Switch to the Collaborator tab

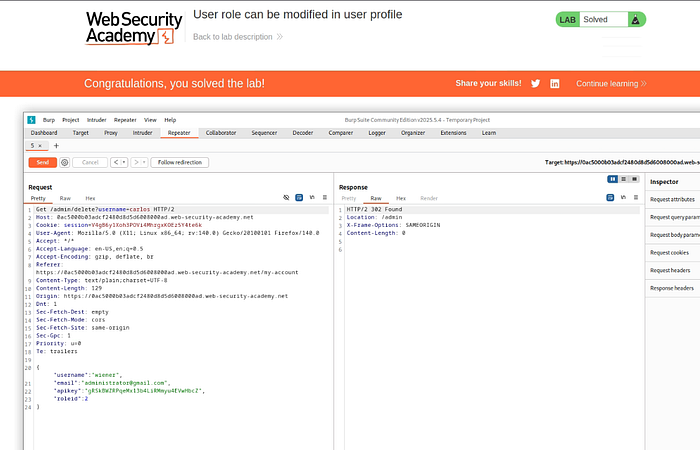[221, 133]
